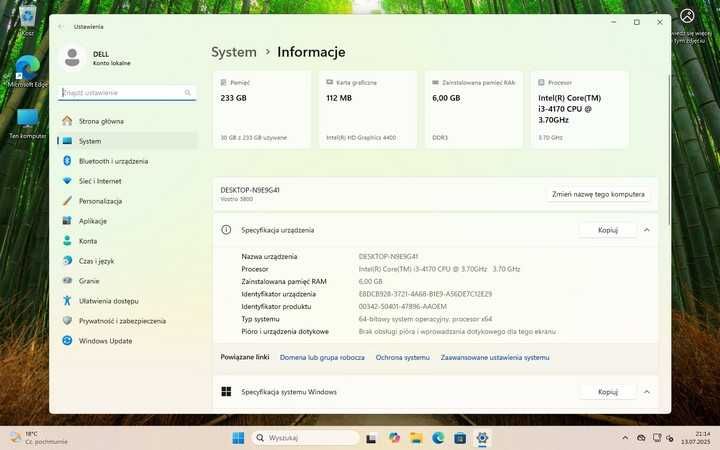Click the taskbar search box Wyszukaj

coord(305,438)
